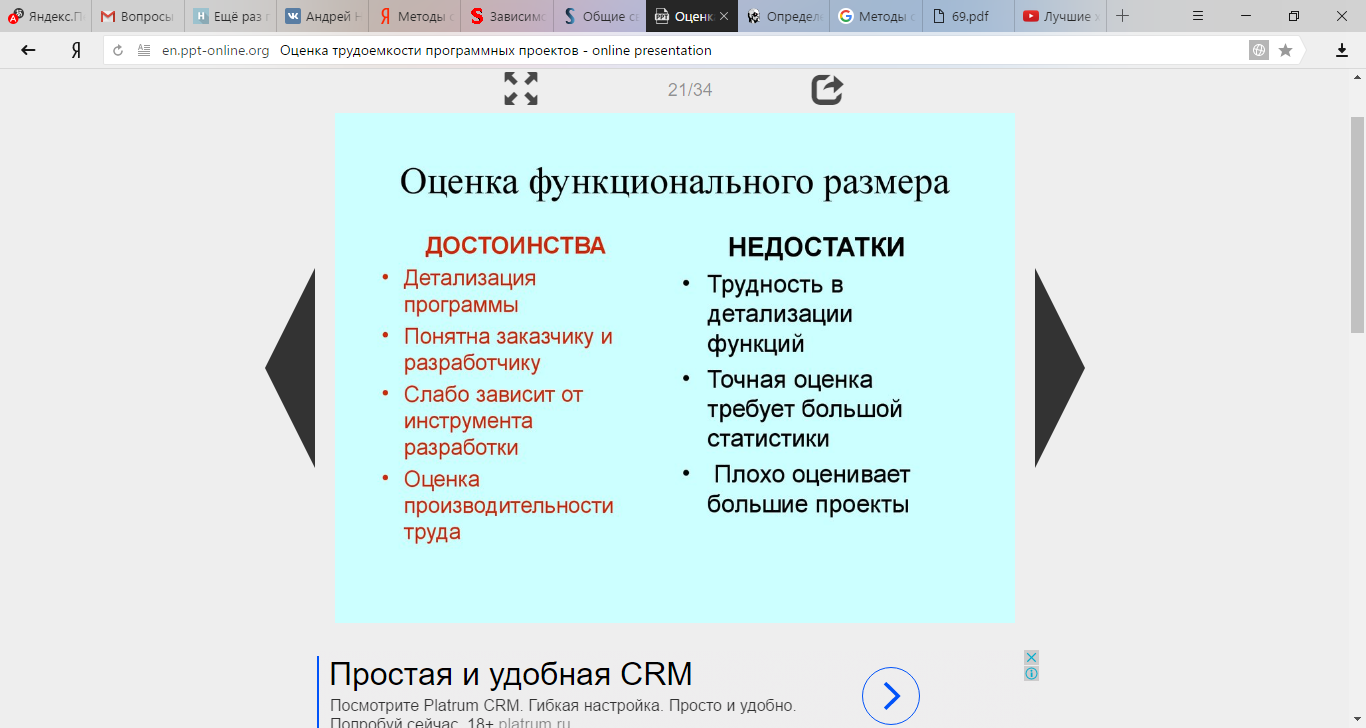This screenshot has height=728, width=1366.
Task: Click the Слабо зависит от инструмента bullet
Action: coord(493,421)
